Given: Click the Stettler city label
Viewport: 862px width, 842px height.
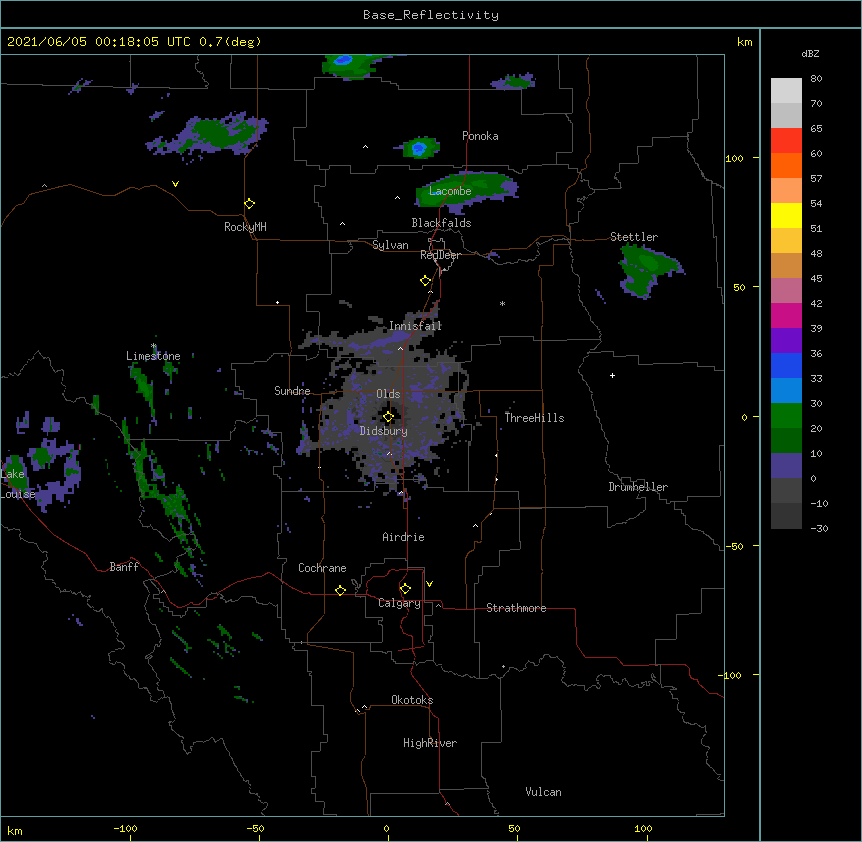Looking at the screenshot, I should tap(633, 237).
